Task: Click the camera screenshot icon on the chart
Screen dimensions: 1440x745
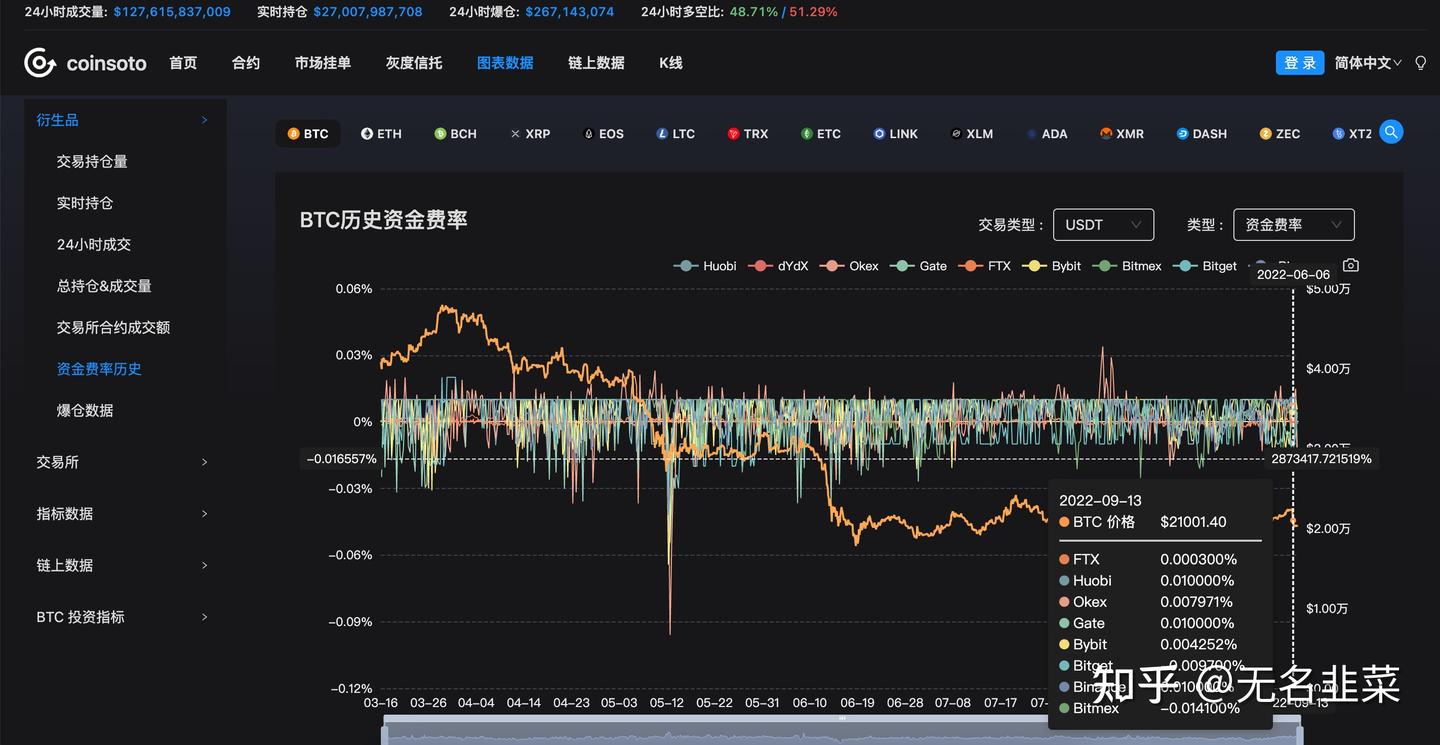Action: (1350, 265)
